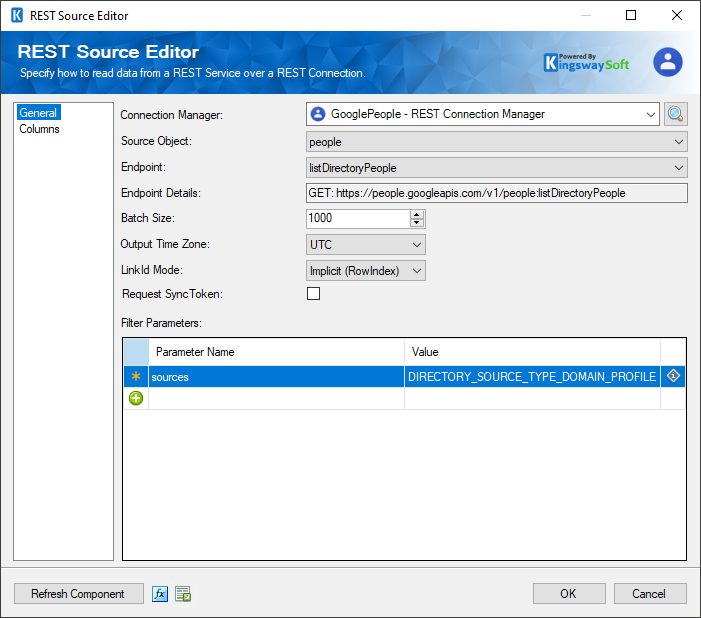Image resolution: width=701 pixels, height=618 pixels.
Task: Click the documentation icon beside fx
Action: (x=183, y=594)
